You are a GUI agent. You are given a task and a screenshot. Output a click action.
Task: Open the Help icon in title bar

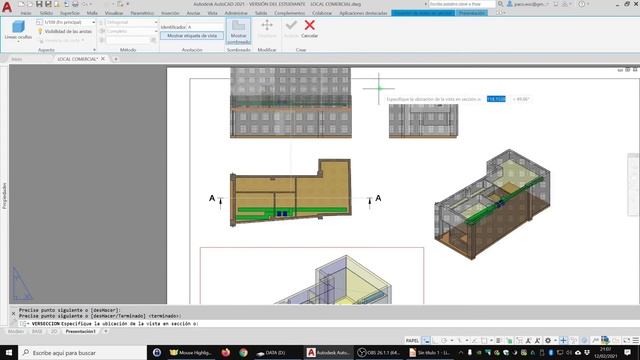[582, 4]
